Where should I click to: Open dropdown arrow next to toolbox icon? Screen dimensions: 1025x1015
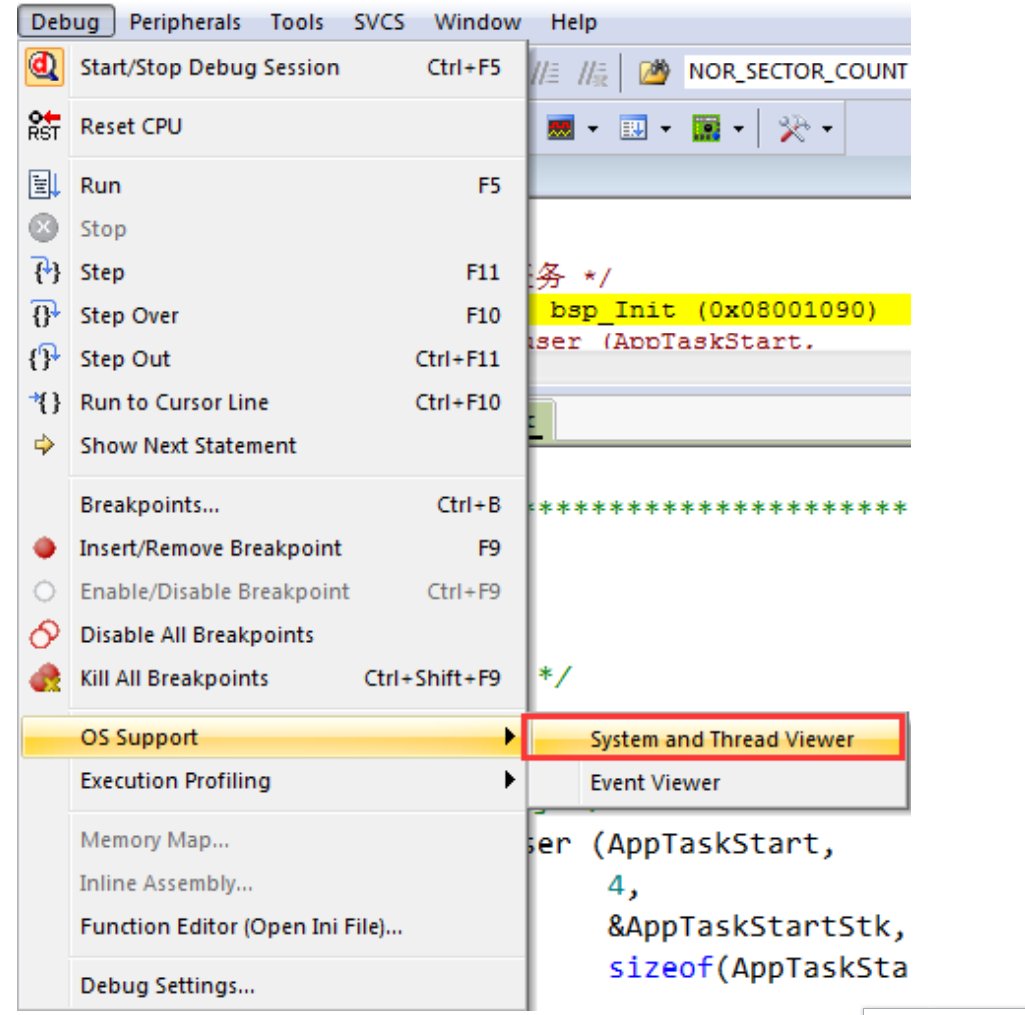point(828,129)
